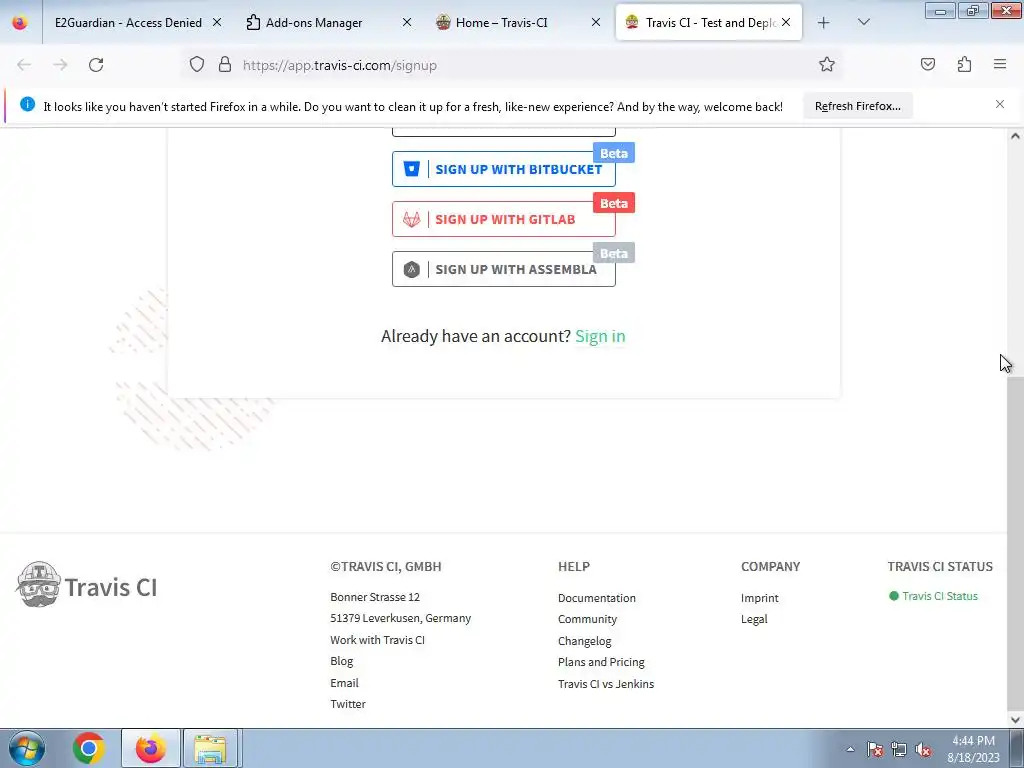Reload the current page
The height and width of the screenshot is (768, 1024).
click(x=96, y=65)
